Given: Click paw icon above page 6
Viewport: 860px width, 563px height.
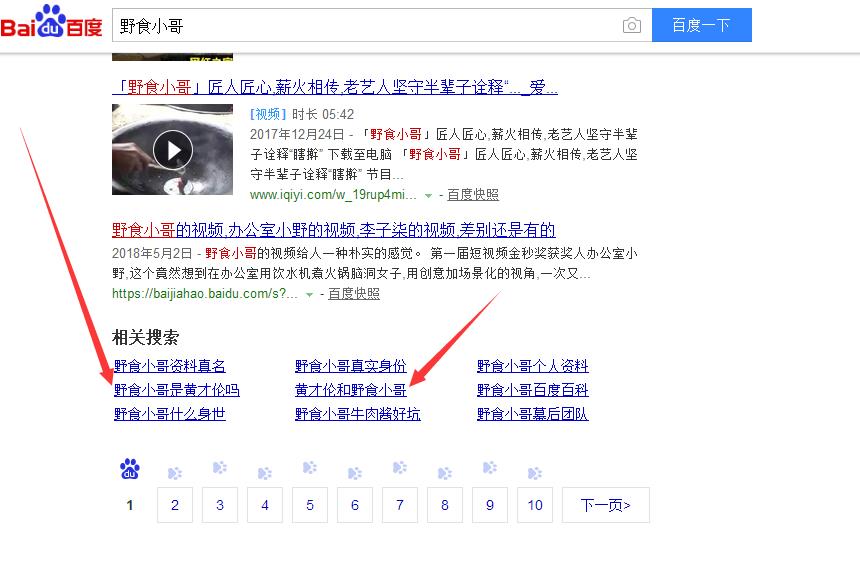Looking at the screenshot, I should tap(354, 473).
